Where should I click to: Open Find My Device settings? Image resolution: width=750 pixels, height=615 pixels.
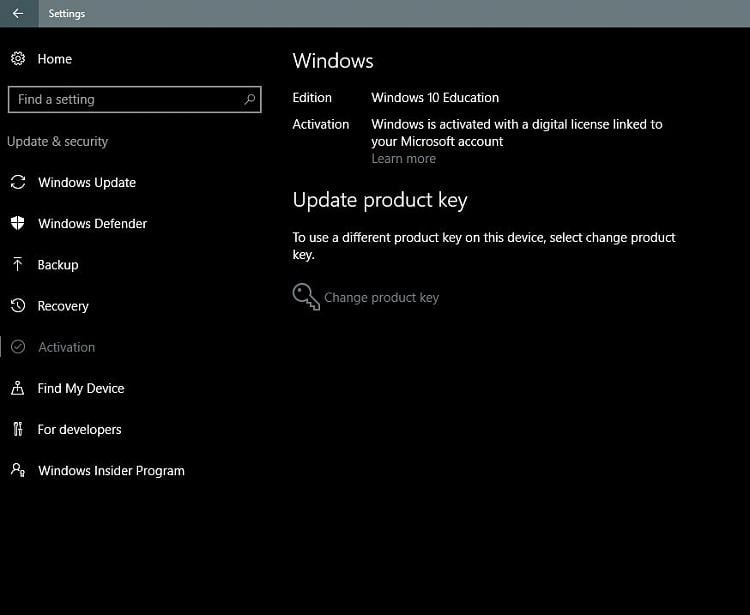(81, 388)
